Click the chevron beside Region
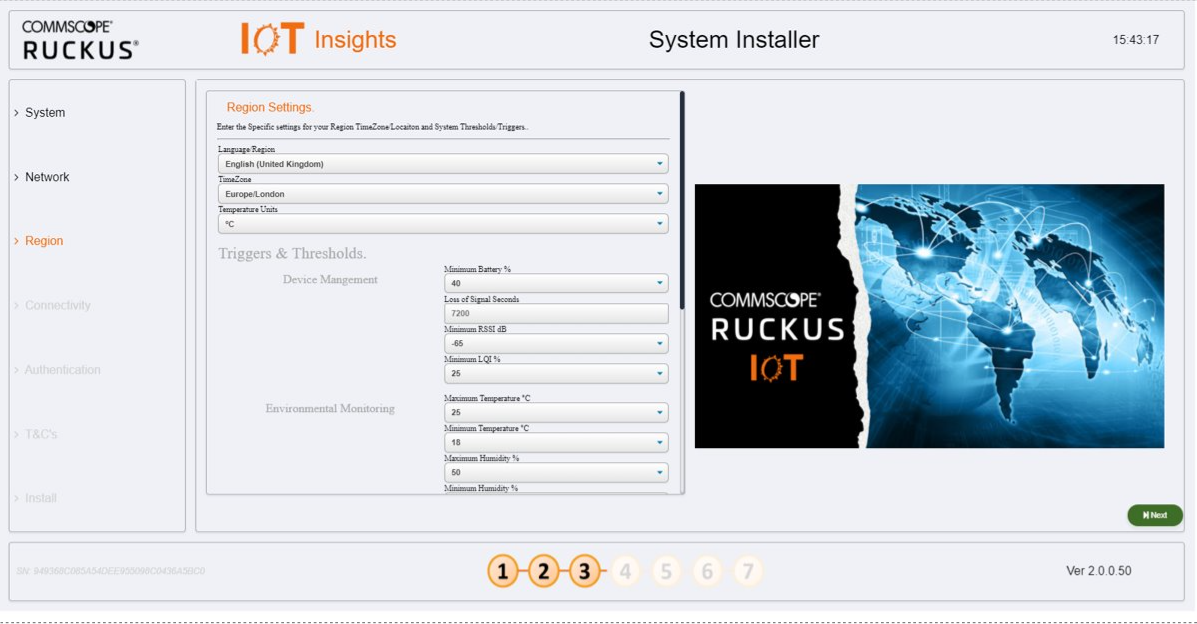 (16, 241)
